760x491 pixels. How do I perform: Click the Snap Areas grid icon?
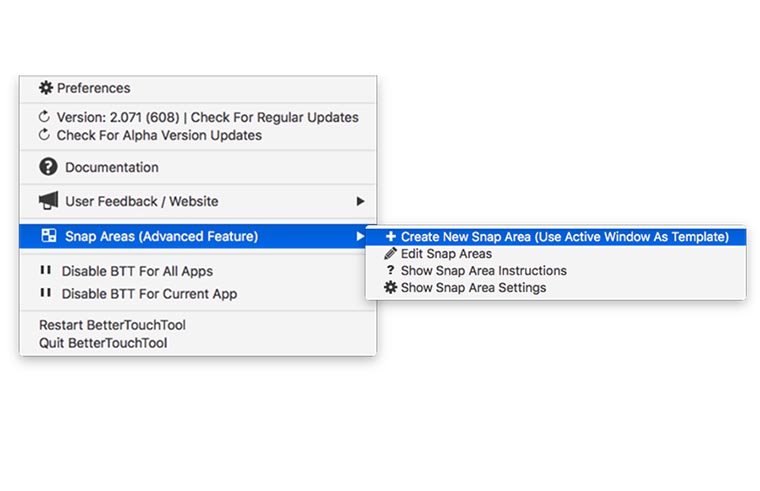click(x=48, y=236)
